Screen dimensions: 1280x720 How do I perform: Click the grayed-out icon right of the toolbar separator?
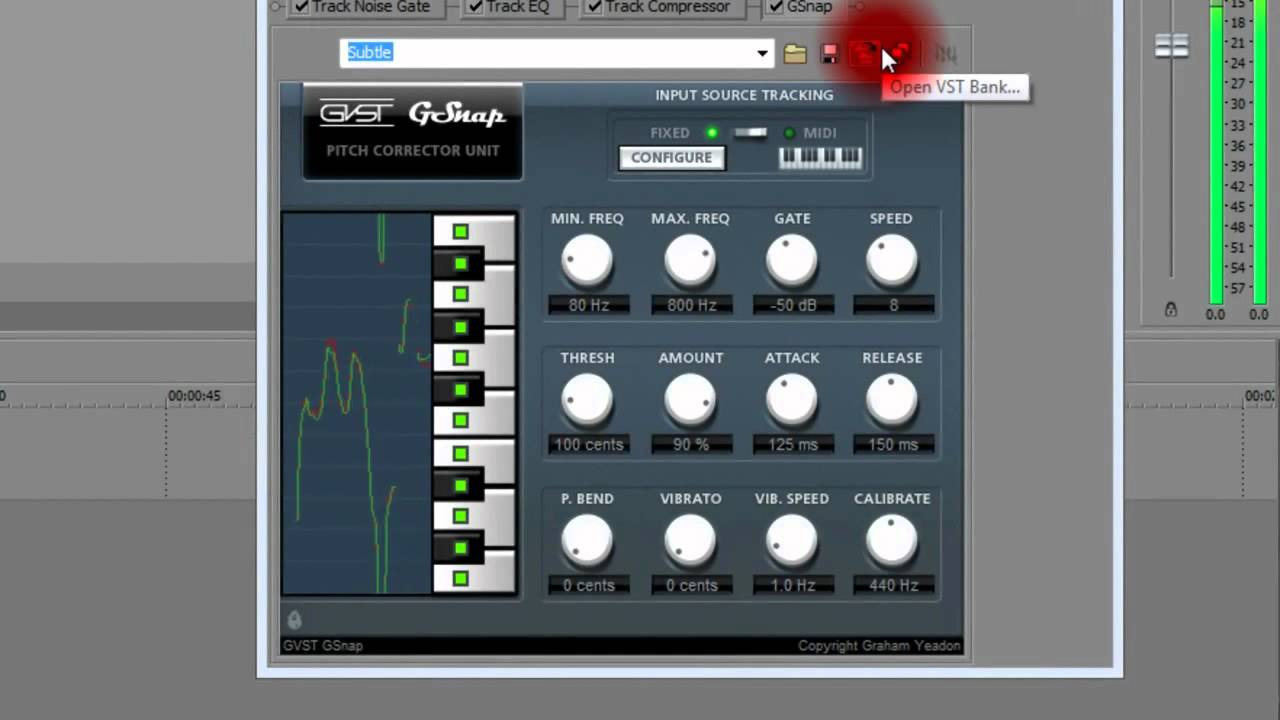pyautogui.click(x=945, y=53)
